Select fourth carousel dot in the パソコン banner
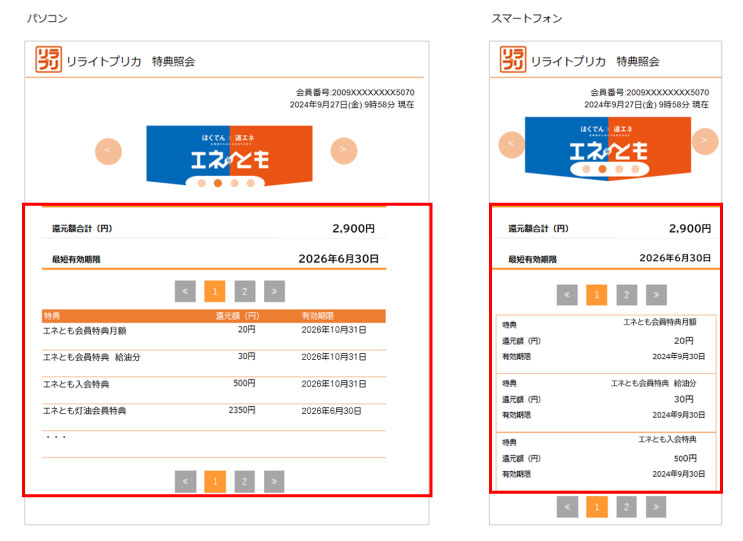743x541 pixels. click(251, 183)
